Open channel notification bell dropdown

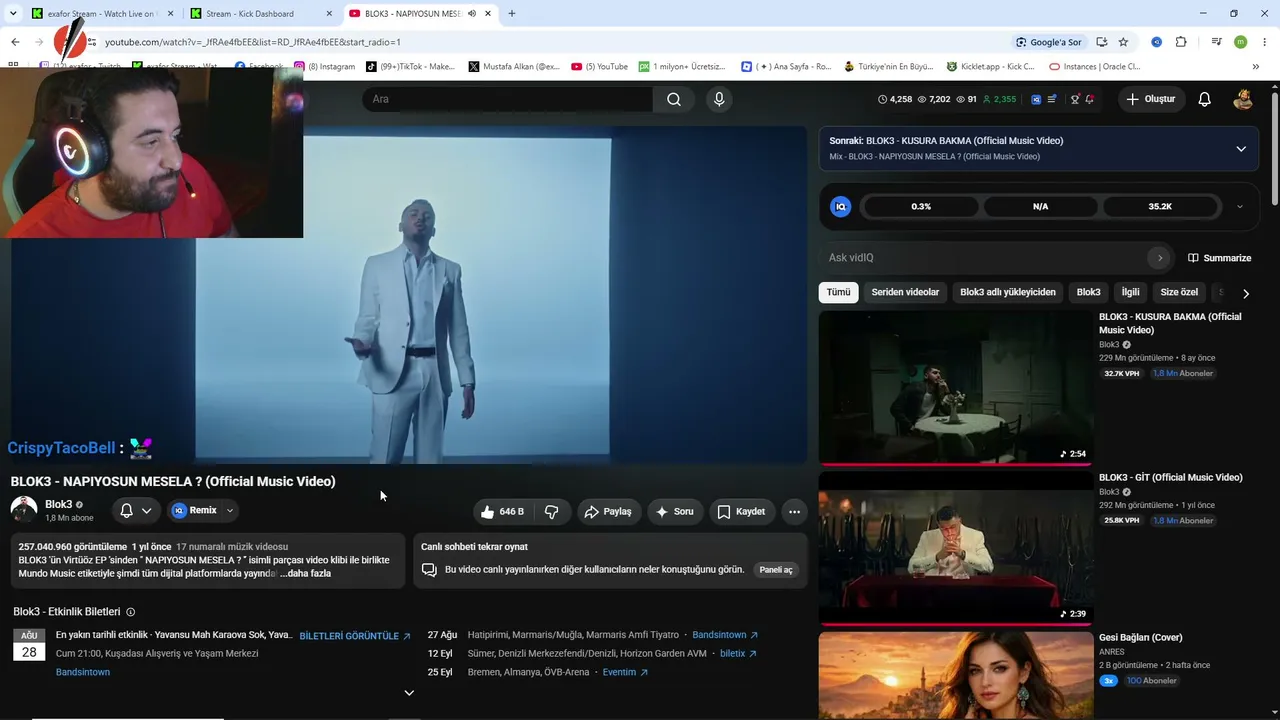(x=135, y=510)
